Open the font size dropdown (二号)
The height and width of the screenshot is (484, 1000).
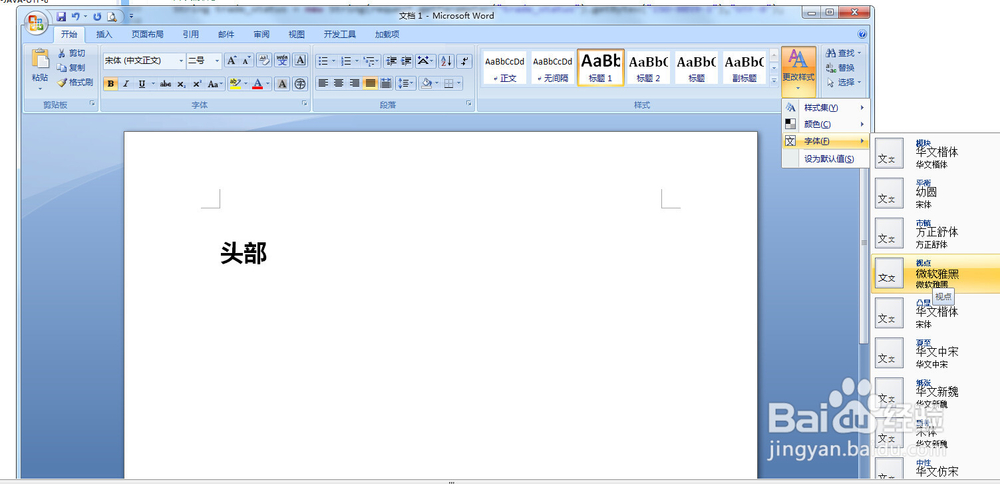[217, 61]
